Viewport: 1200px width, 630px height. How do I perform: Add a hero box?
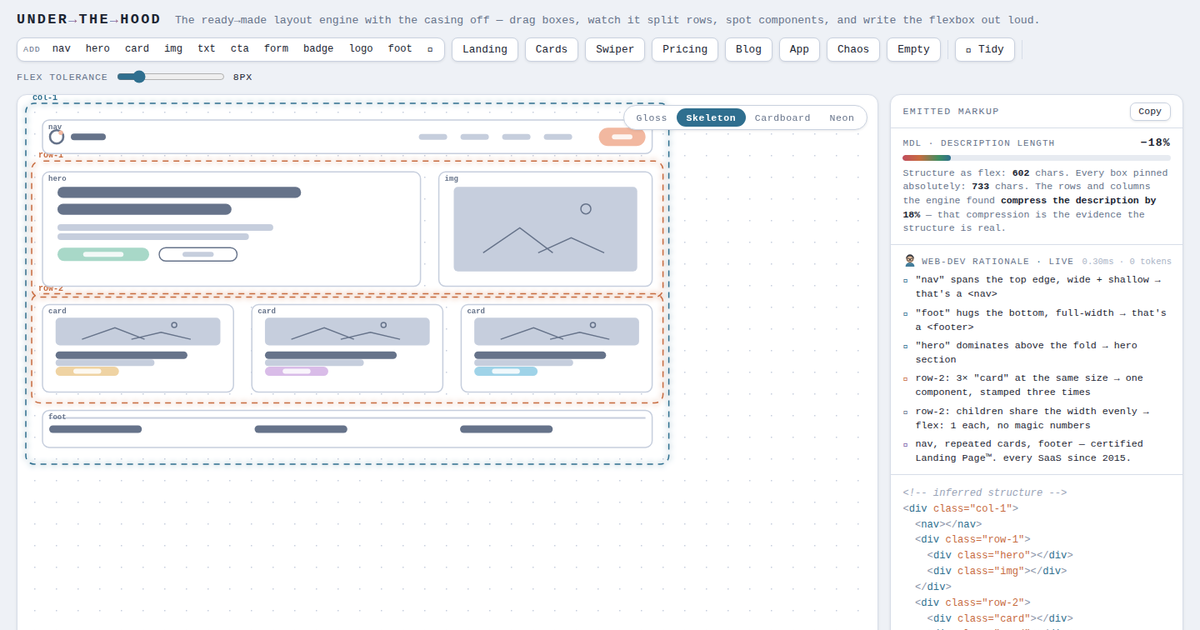coord(98,49)
